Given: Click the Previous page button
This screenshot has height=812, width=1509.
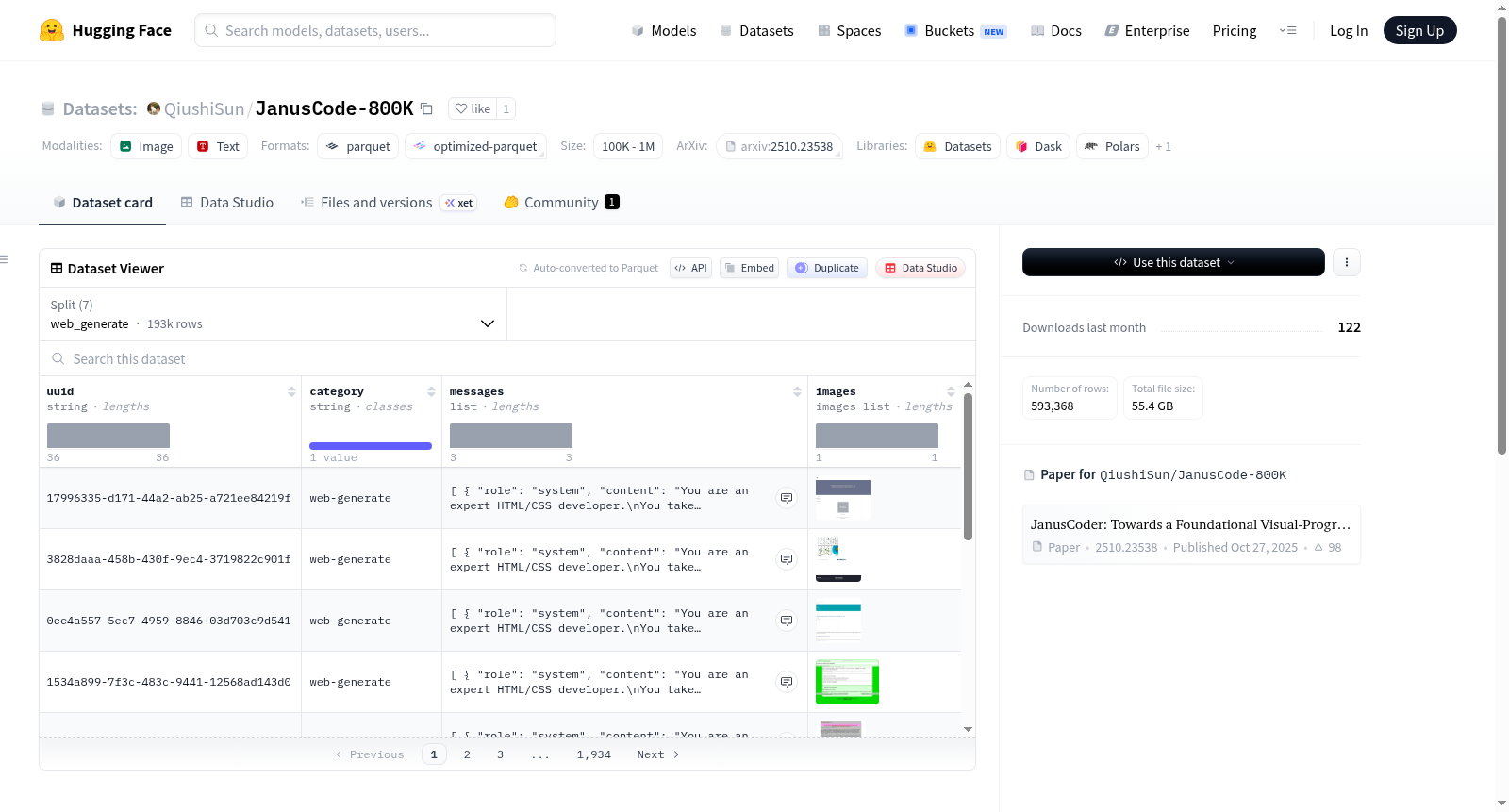Looking at the screenshot, I should [370, 754].
